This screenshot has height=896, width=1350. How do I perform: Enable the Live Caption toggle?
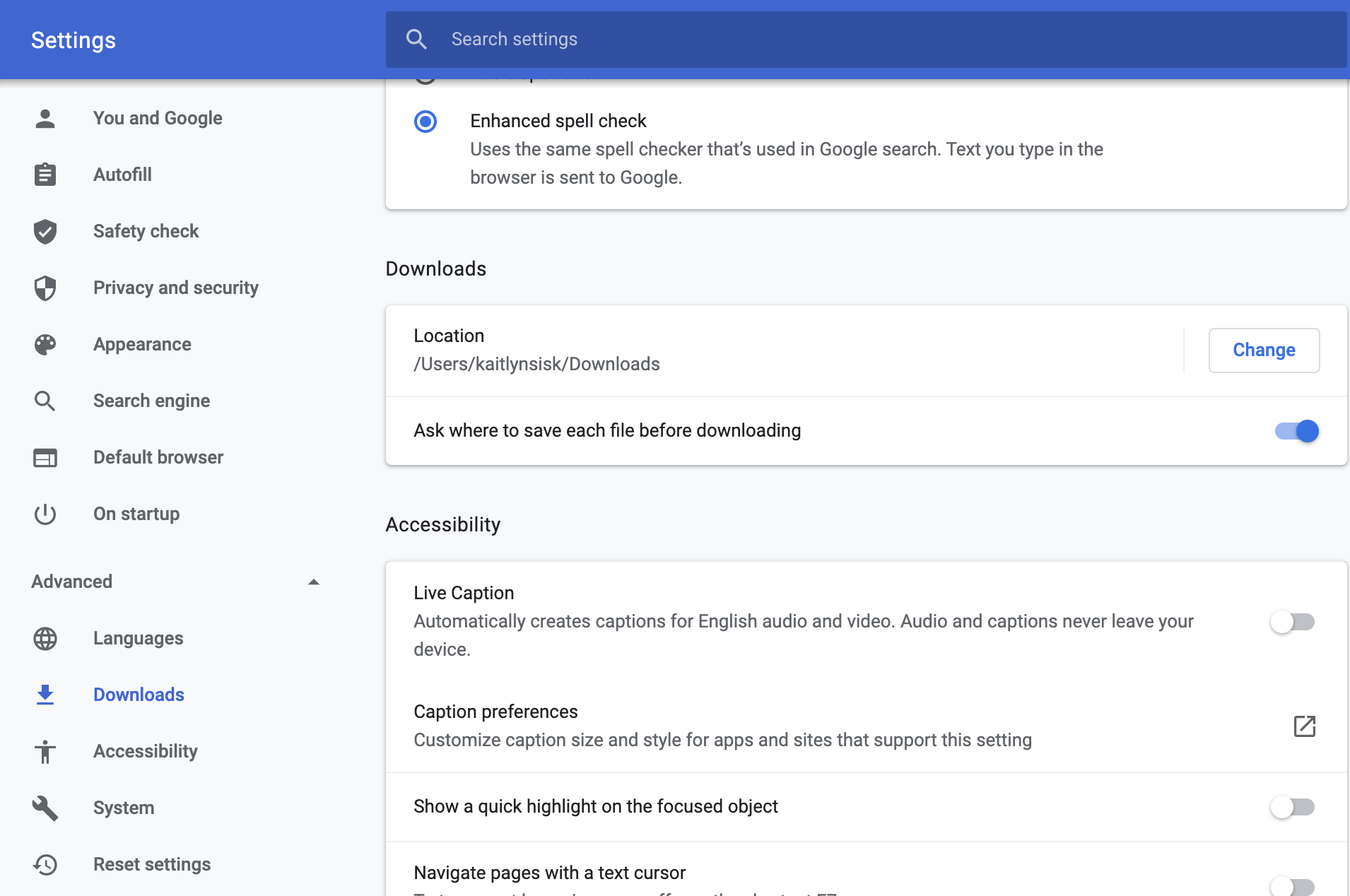1292,622
